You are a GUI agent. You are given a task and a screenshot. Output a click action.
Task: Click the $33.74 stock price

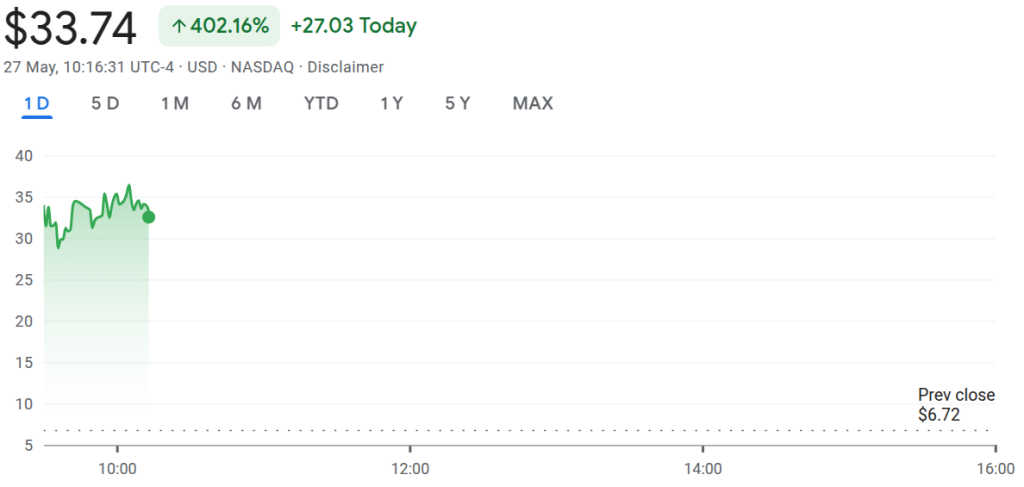tap(70, 28)
